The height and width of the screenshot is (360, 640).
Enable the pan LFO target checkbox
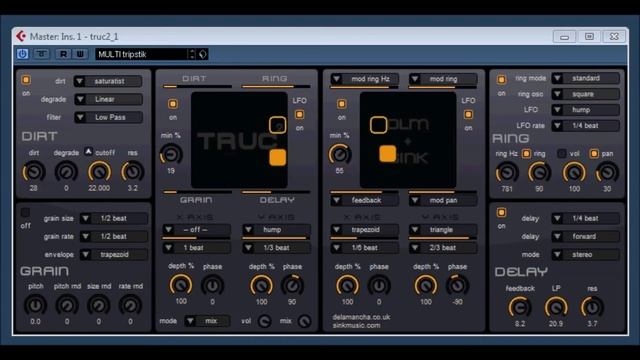[x=594, y=153]
